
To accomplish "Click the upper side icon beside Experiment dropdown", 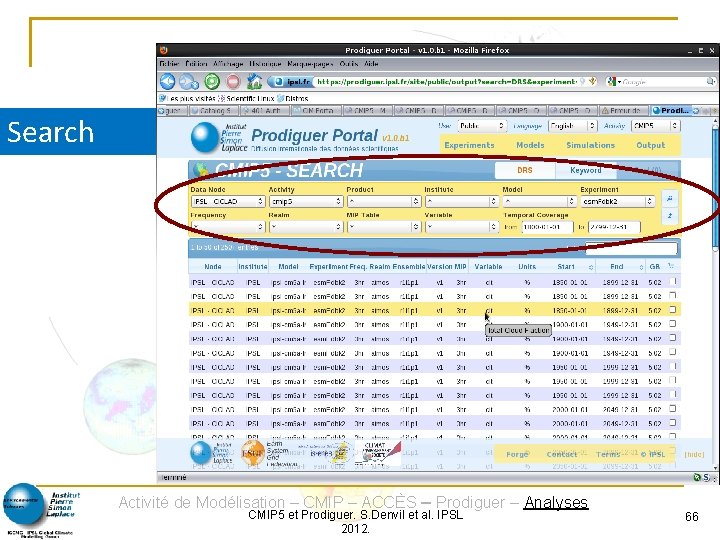I will 669,198.
